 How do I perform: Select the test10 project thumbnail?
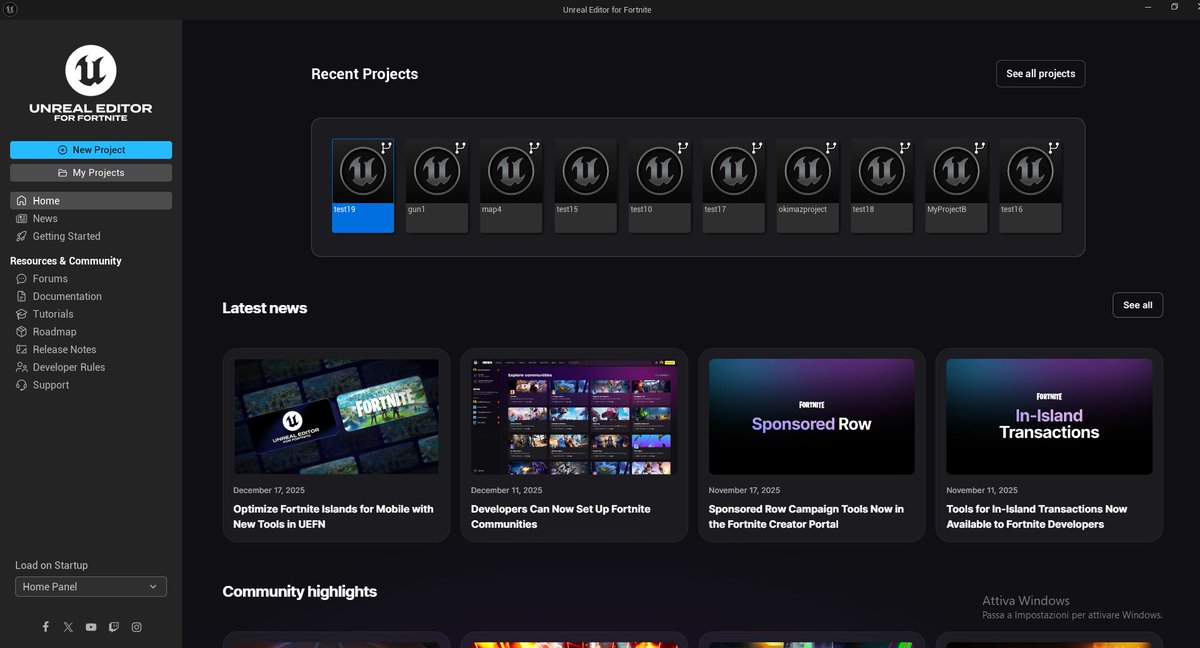point(659,186)
